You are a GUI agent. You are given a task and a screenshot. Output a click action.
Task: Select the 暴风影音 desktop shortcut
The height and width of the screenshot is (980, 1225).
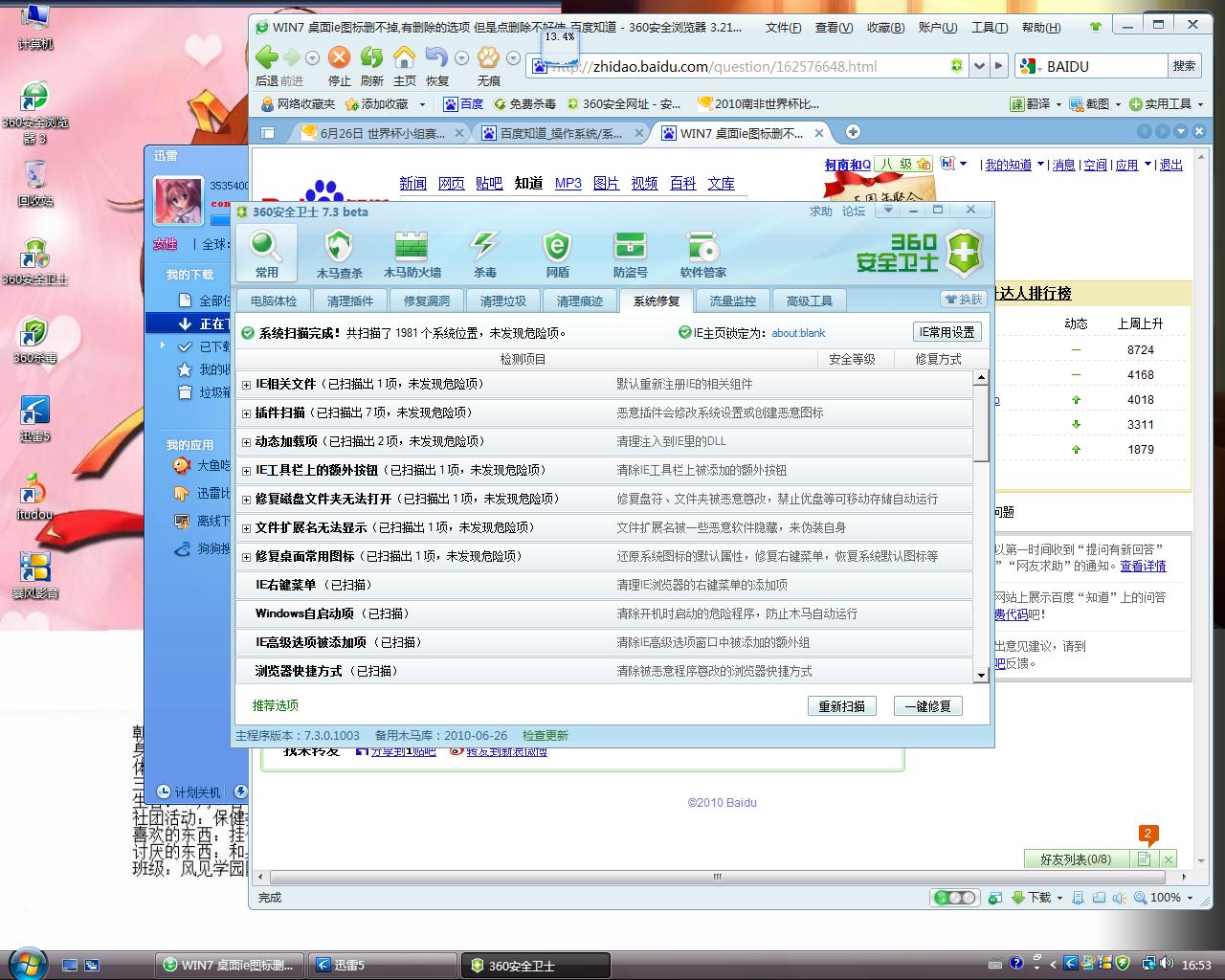pyautogui.click(x=35, y=576)
